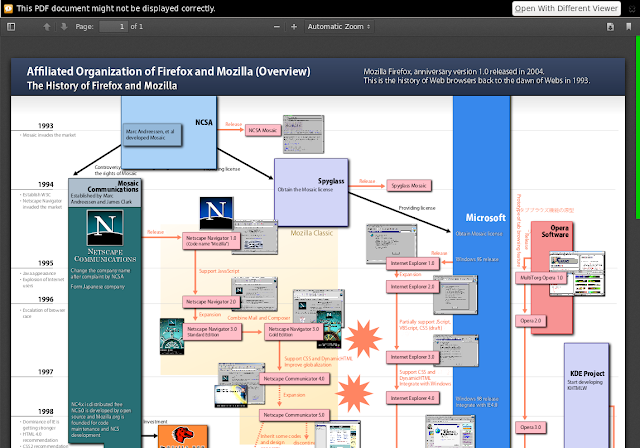Click the Netscape Navigator 2.0 box
The width and height of the screenshot is (640, 448).
(211, 302)
